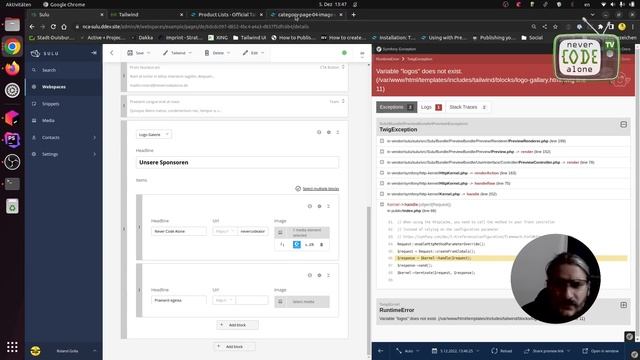Reload the page in Chrome
This screenshot has width=640, height=360.
tap(53, 27)
